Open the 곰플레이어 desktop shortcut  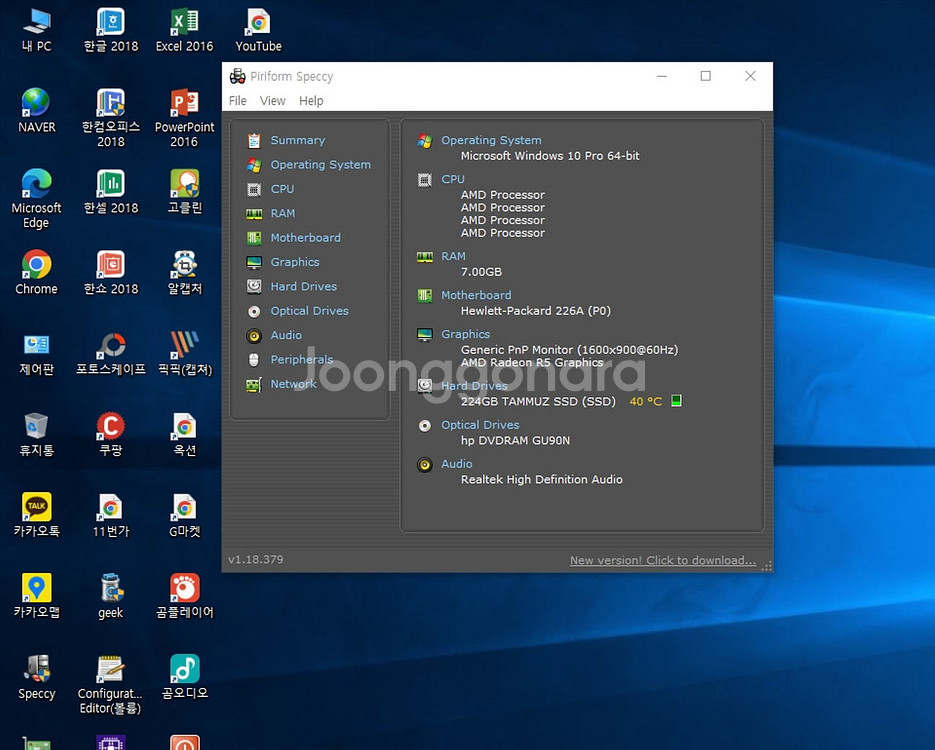point(185,597)
